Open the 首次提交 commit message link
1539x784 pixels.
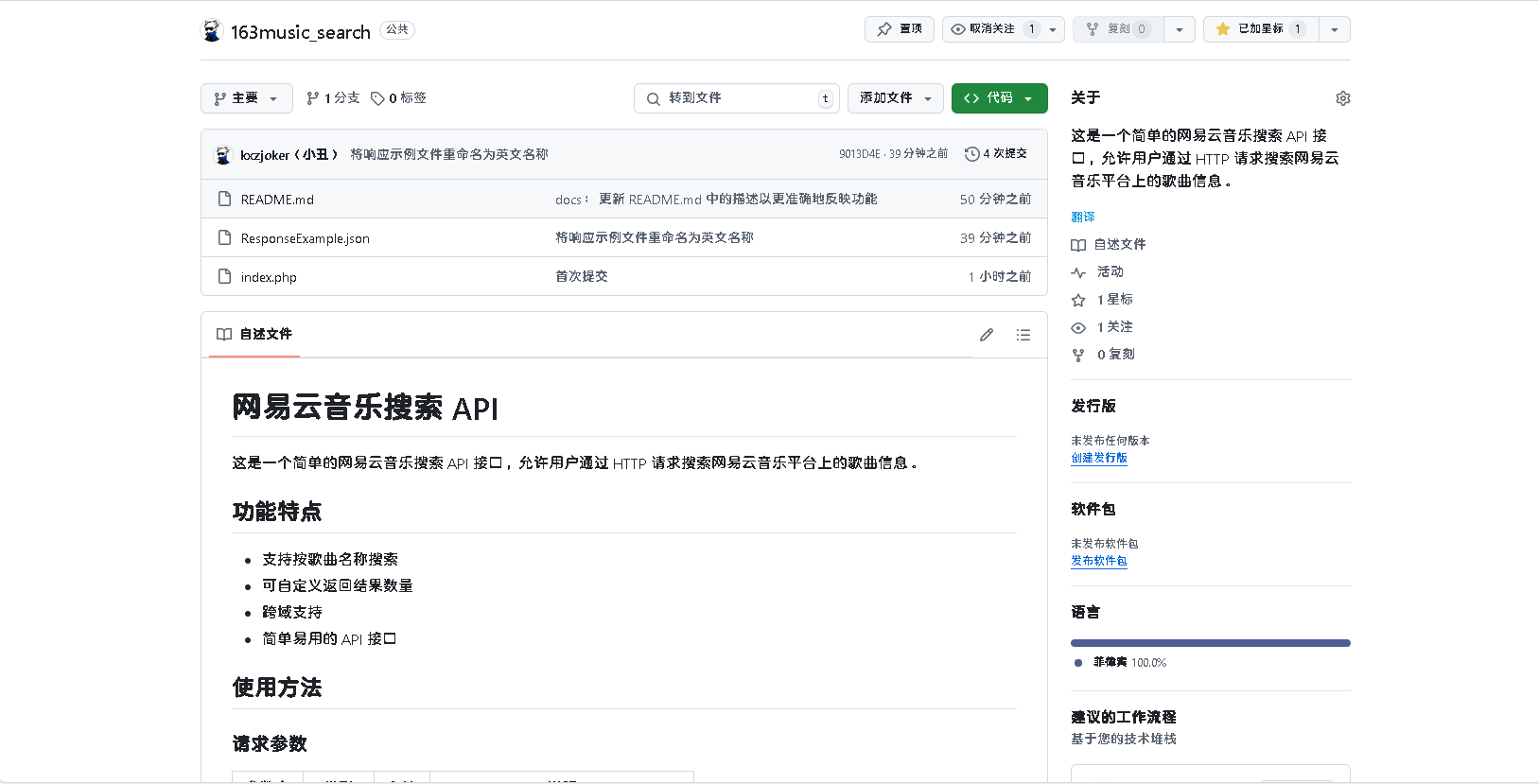click(582, 276)
